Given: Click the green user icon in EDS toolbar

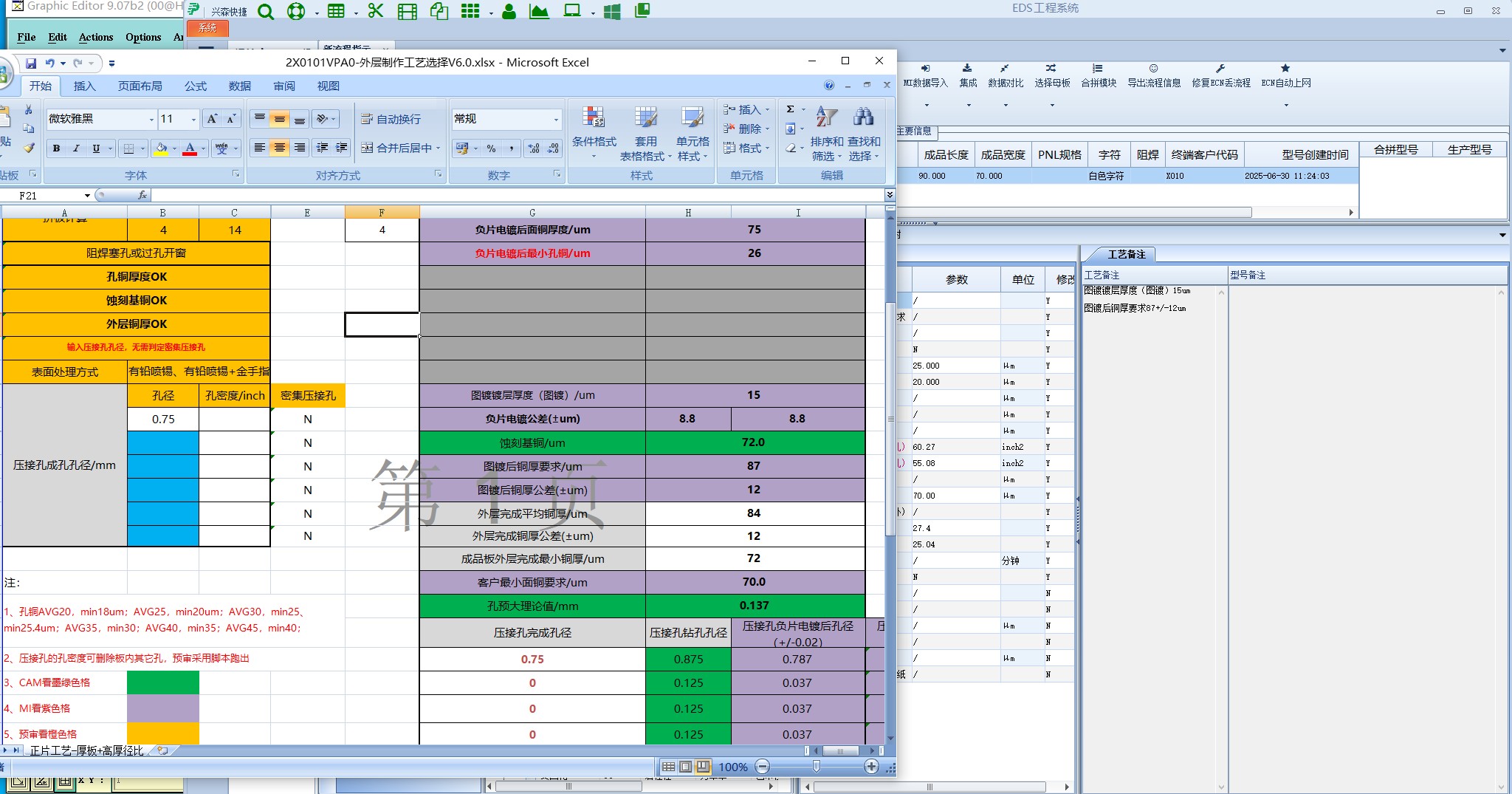Looking at the screenshot, I should (x=509, y=11).
